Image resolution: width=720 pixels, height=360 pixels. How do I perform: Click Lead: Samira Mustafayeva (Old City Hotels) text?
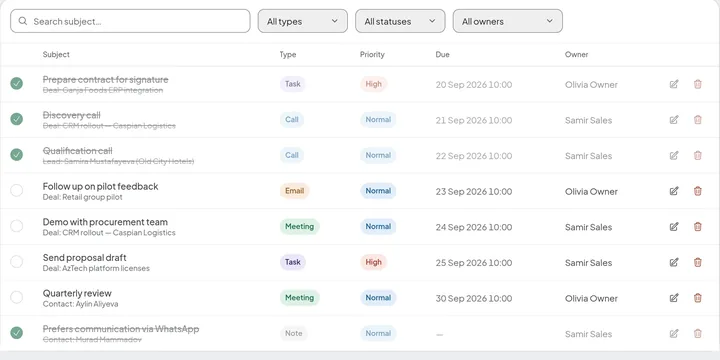point(118,162)
